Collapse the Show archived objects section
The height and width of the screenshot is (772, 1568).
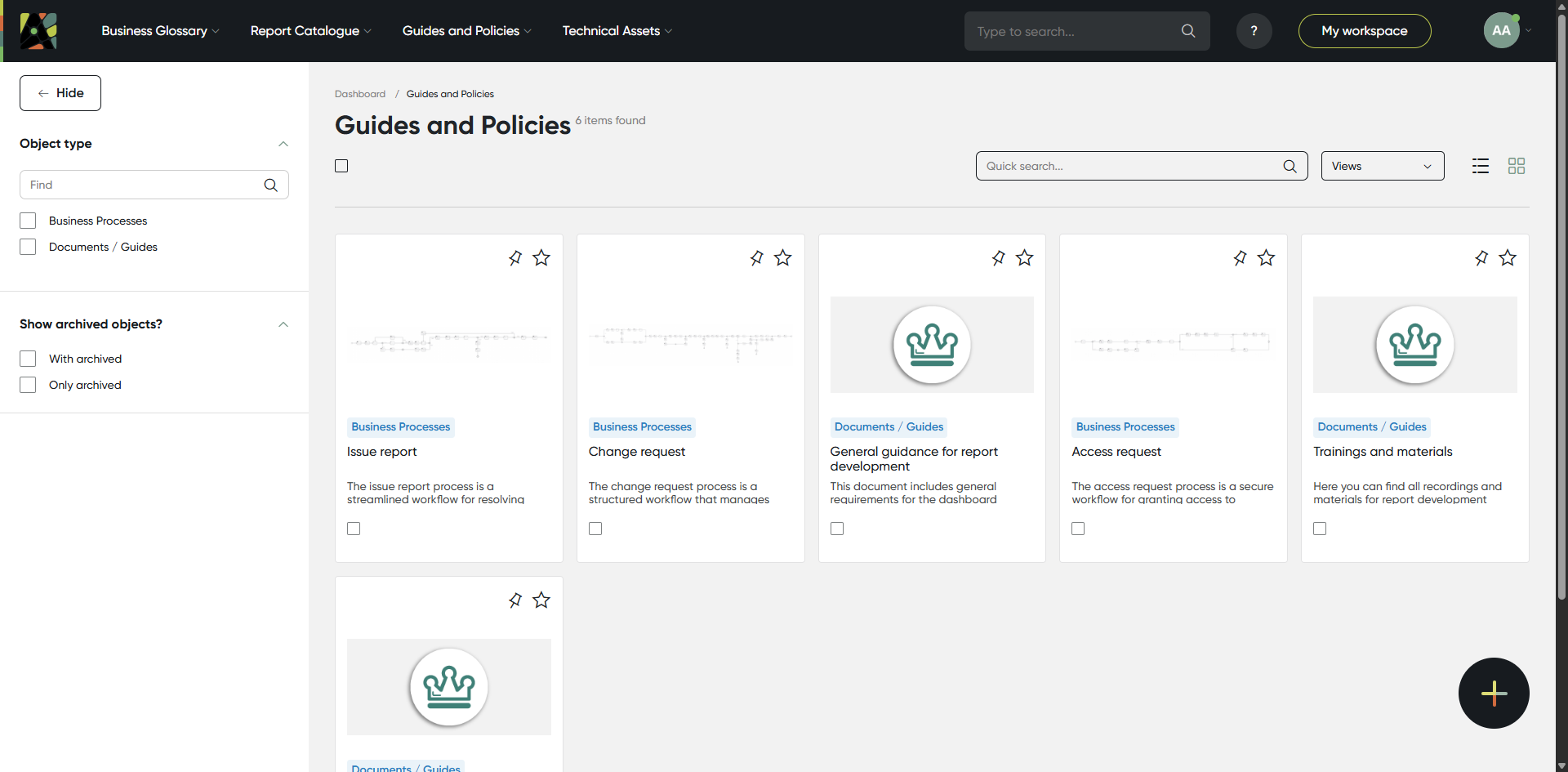[x=283, y=324]
